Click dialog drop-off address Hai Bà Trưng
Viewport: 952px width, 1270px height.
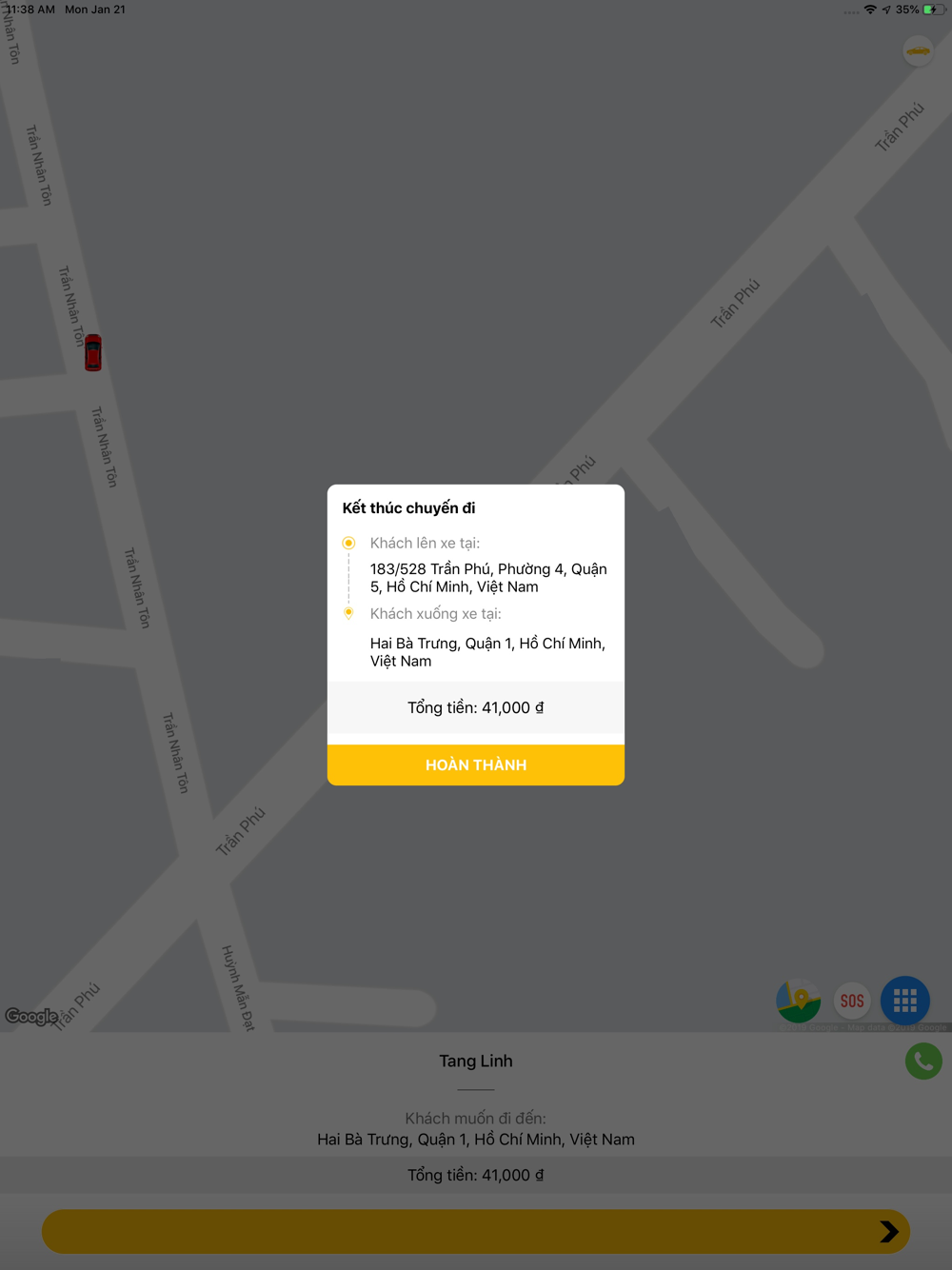click(487, 652)
